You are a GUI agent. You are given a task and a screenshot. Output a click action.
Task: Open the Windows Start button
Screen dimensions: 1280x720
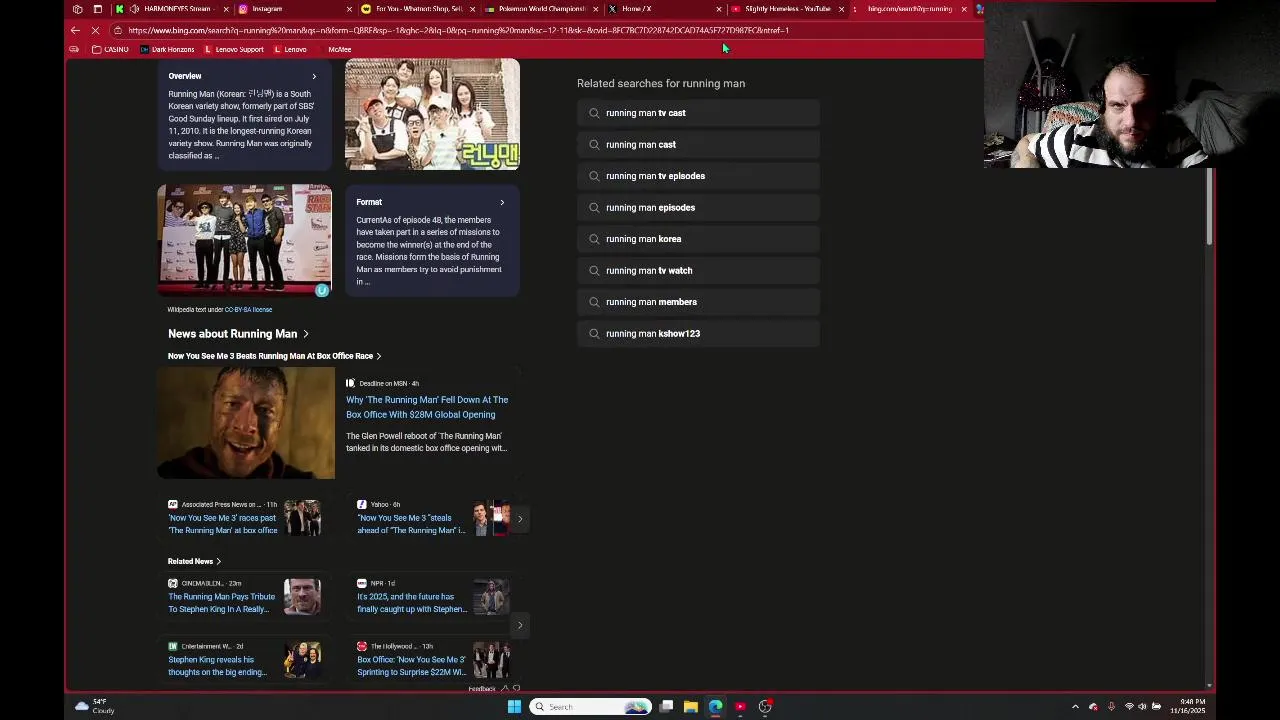[x=514, y=707]
